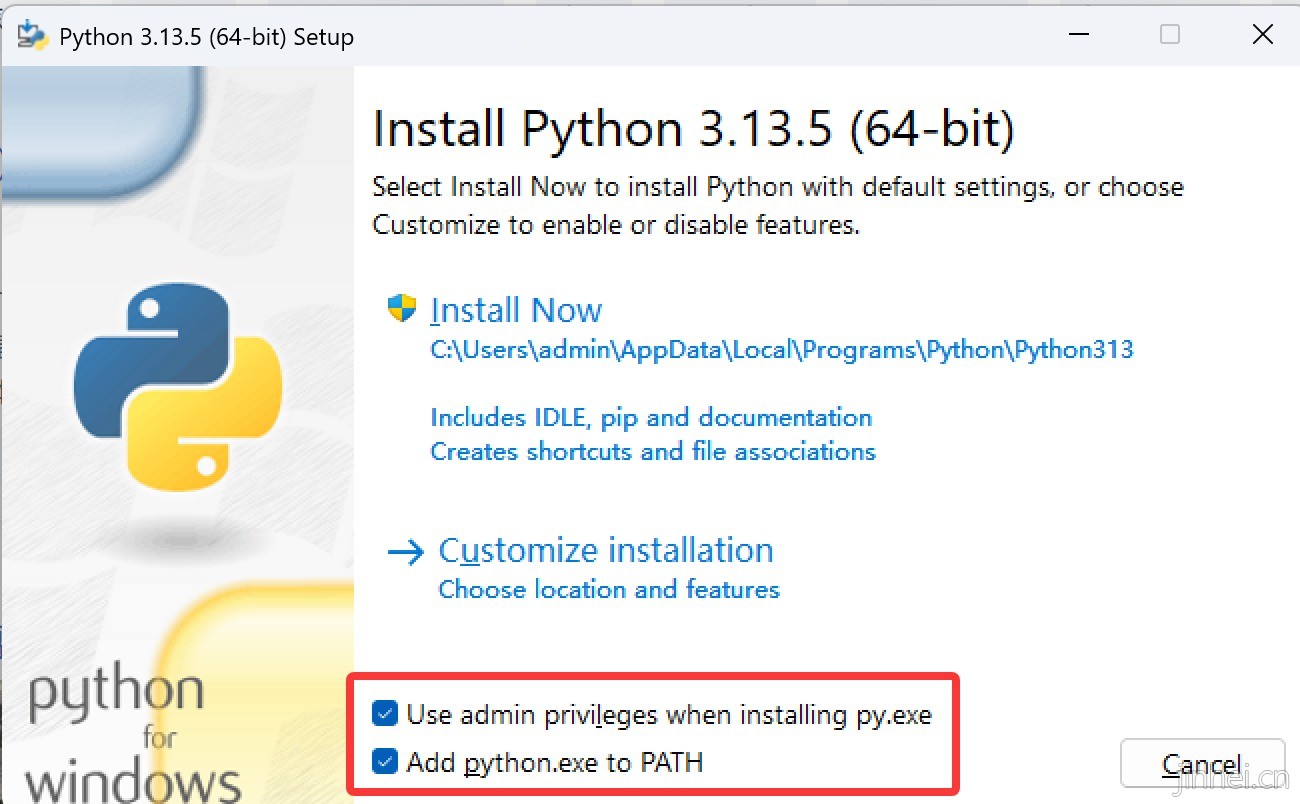The height and width of the screenshot is (804, 1300).
Task: Click the 'Install Python 3.13.5 (64-bit)' heading
Action: pos(693,130)
